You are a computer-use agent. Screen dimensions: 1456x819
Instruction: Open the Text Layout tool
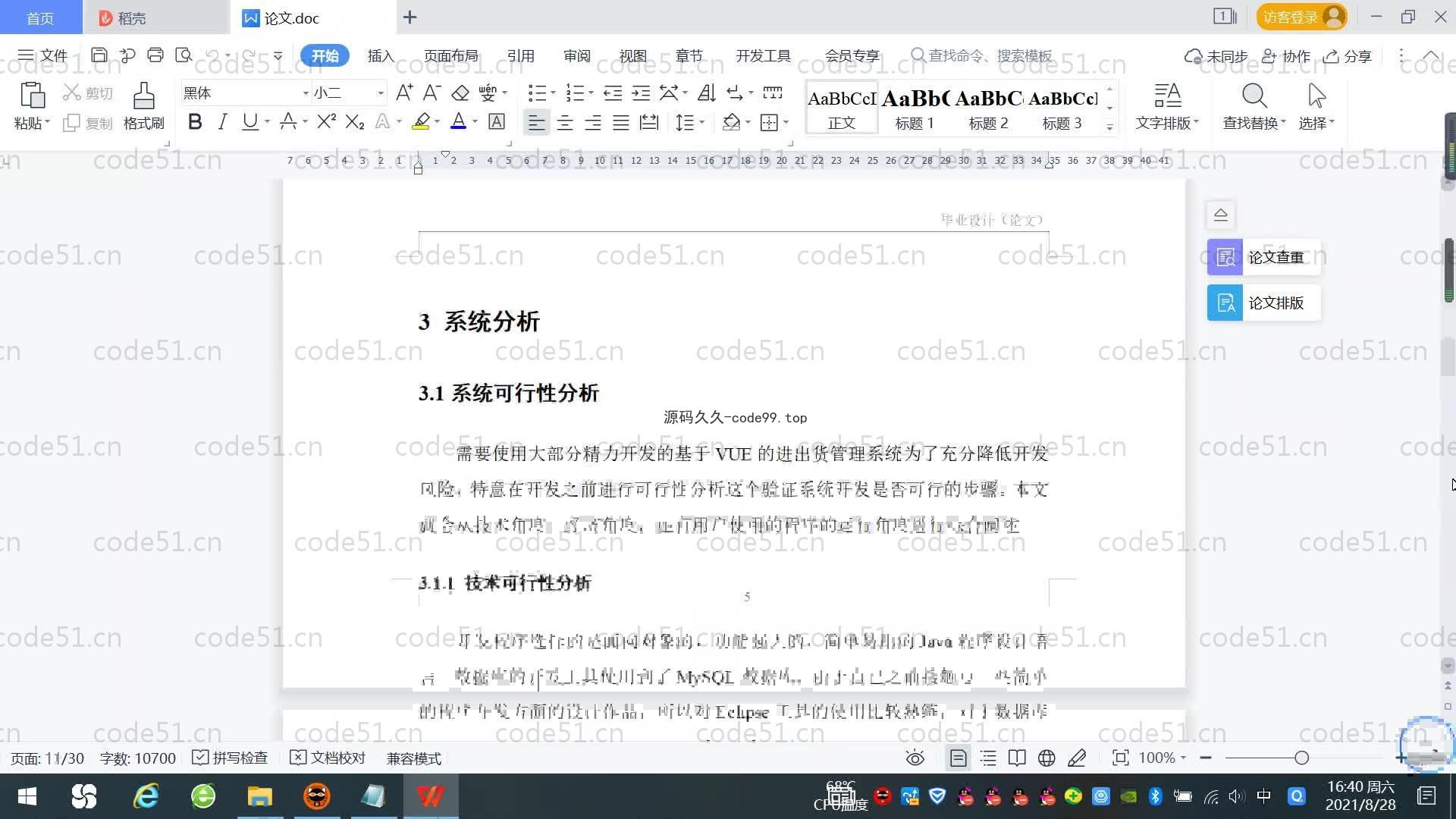point(1167,105)
